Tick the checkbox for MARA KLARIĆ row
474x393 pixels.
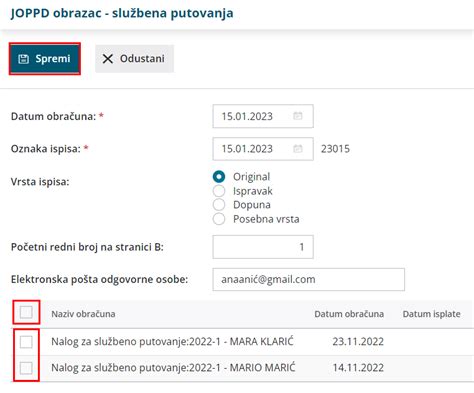[26, 342]
